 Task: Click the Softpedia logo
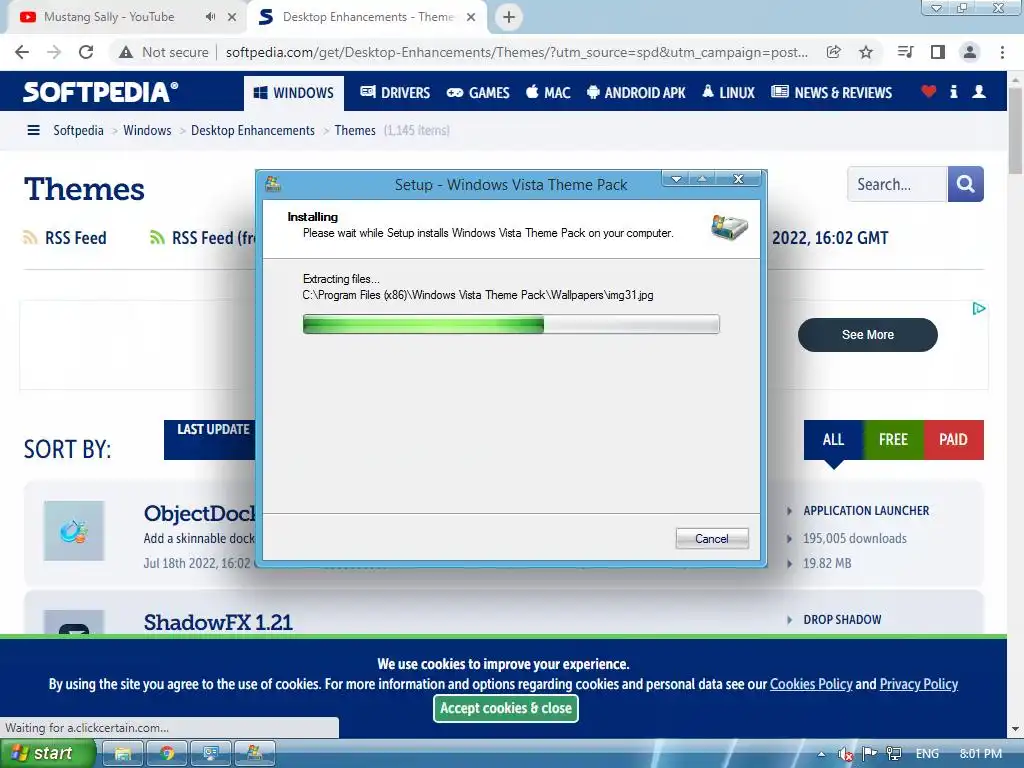(x=101, y=92)
